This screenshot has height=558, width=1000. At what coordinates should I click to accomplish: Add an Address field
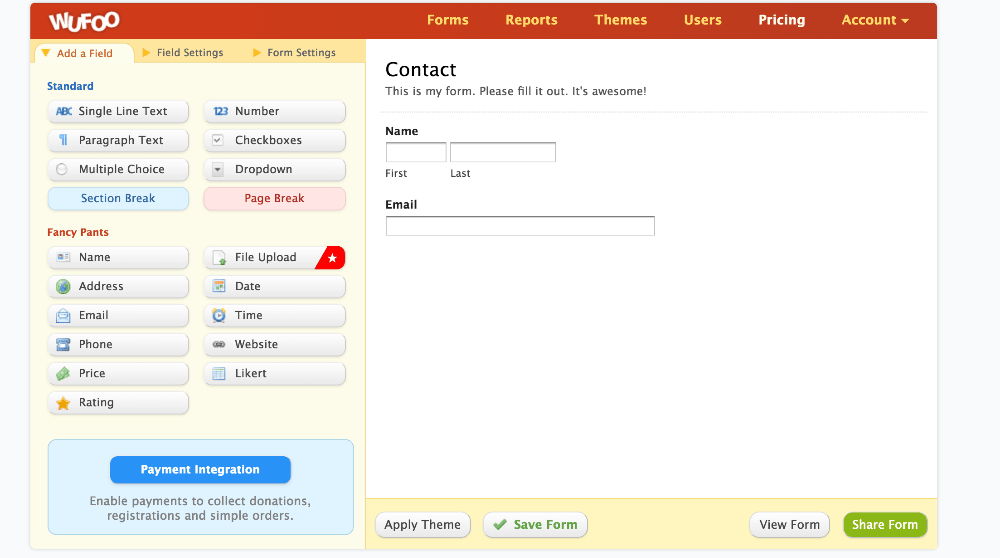tap(118, 286)
